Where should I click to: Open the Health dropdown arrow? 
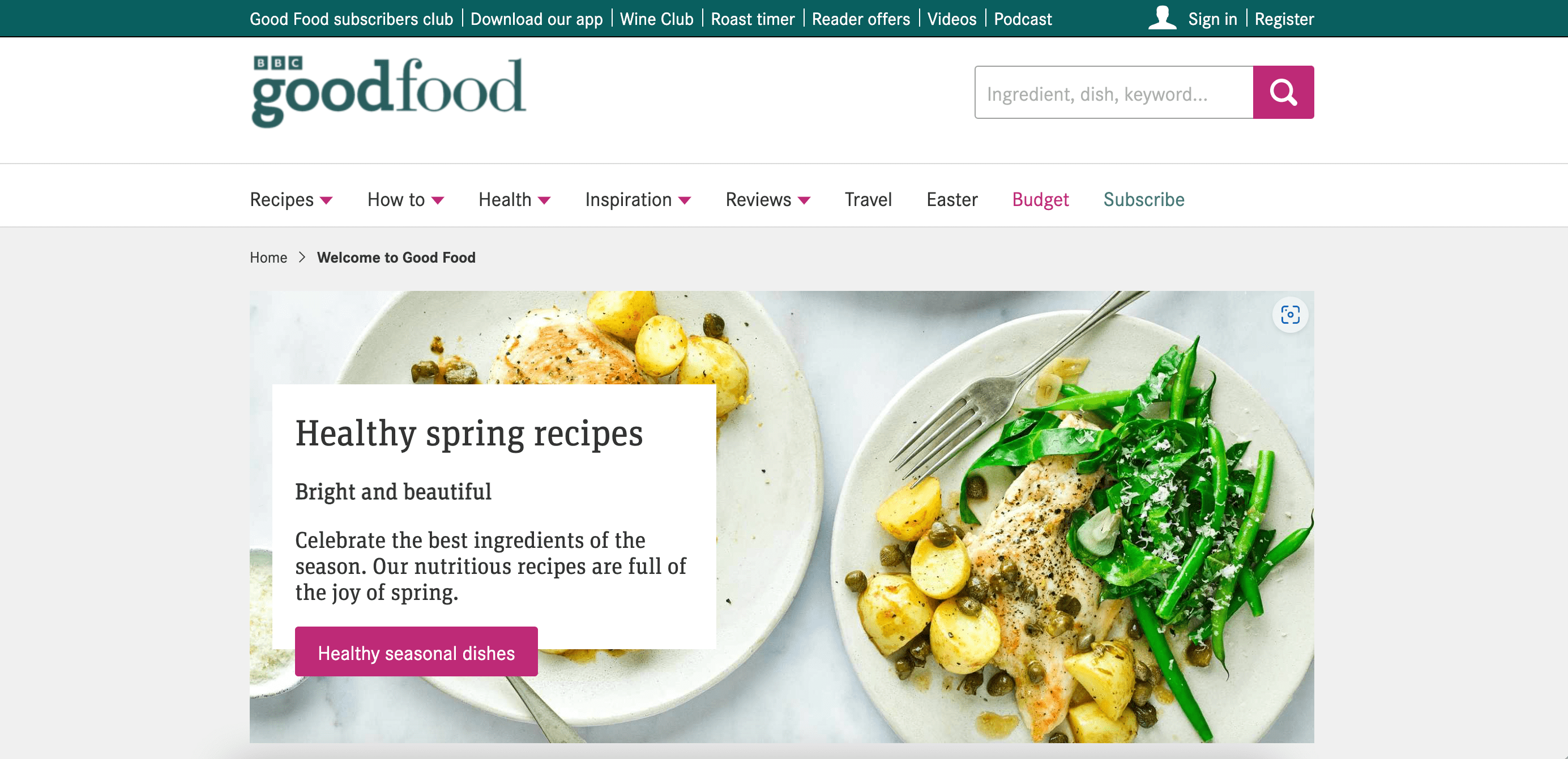click(545, 201)
